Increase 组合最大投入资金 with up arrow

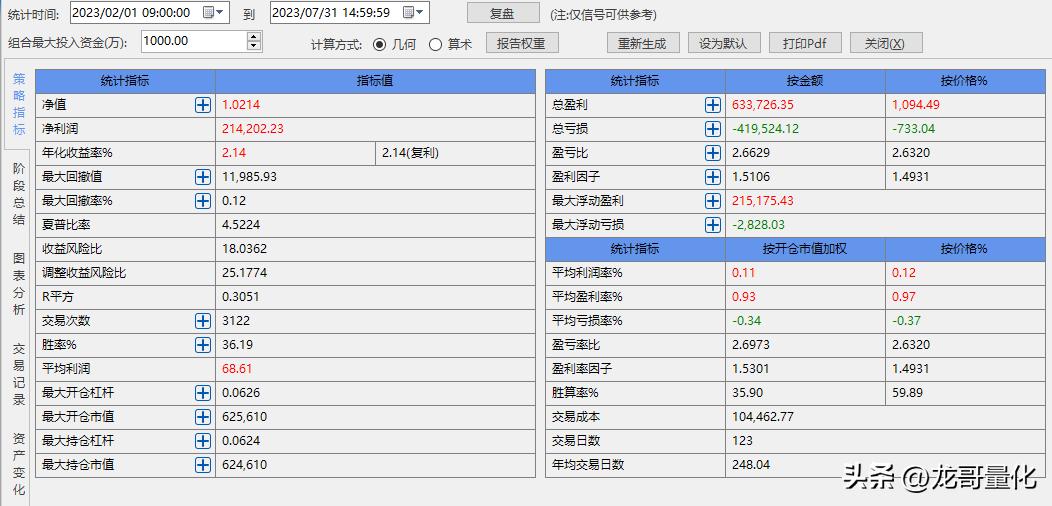(x=254, y=36)
